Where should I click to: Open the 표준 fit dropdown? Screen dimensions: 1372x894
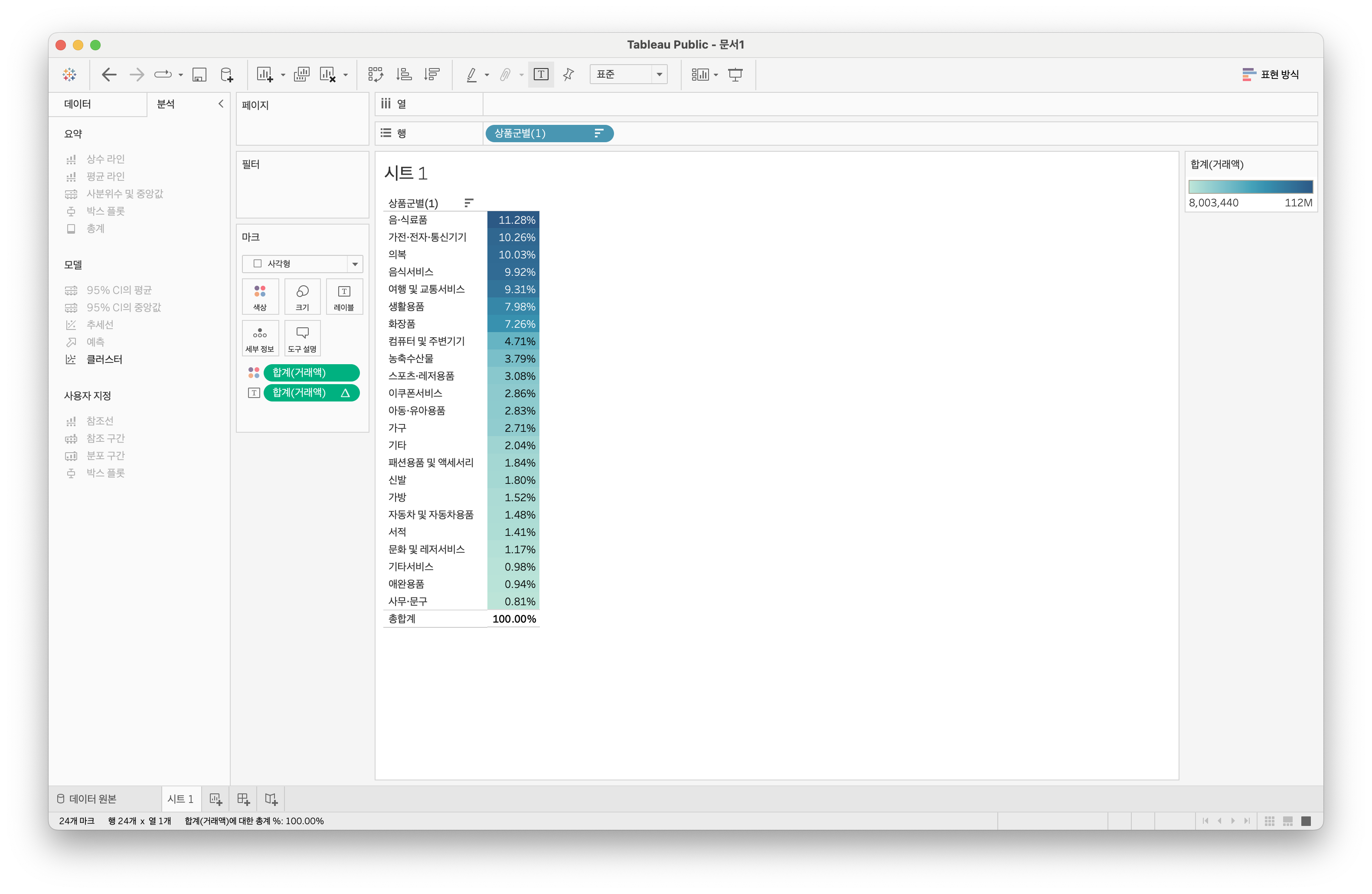(628, 75)
